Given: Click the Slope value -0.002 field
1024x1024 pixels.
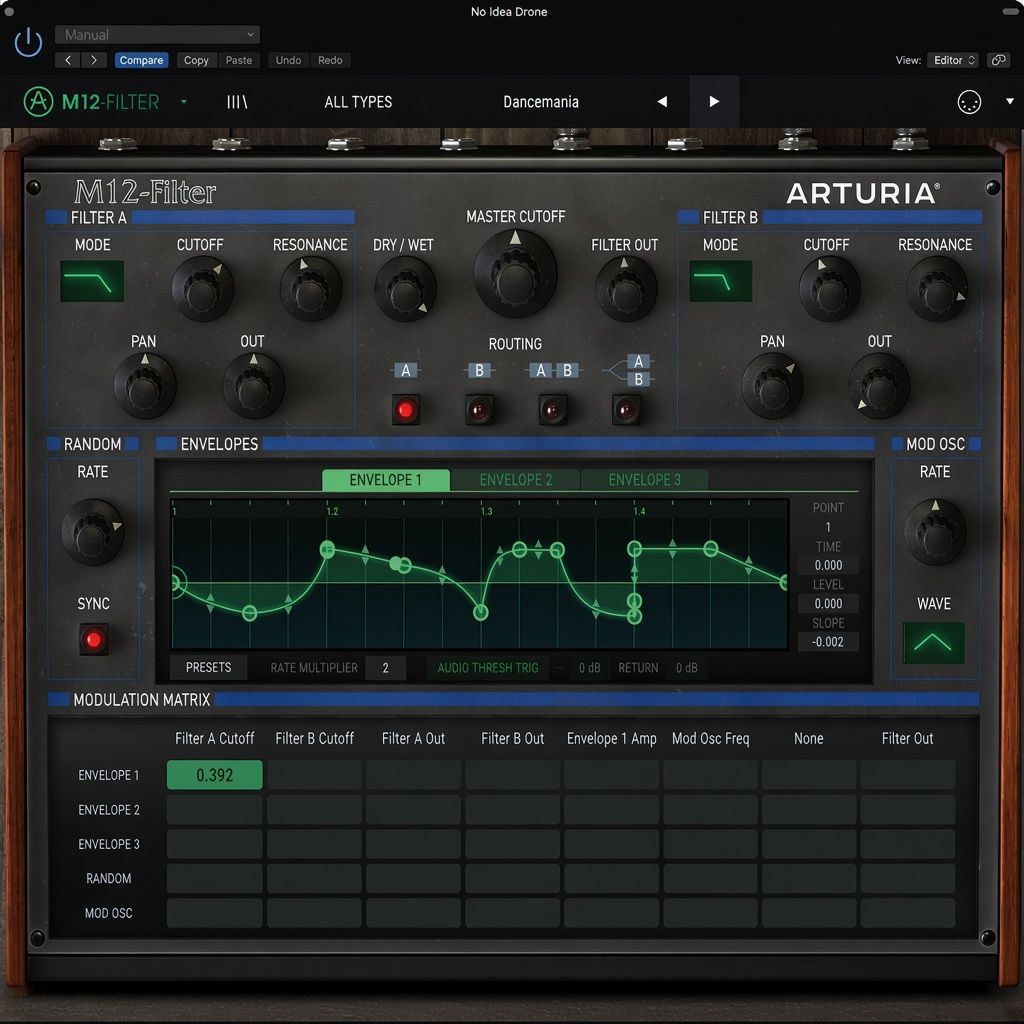Looking at the screenshot, I should pos(828,642).
